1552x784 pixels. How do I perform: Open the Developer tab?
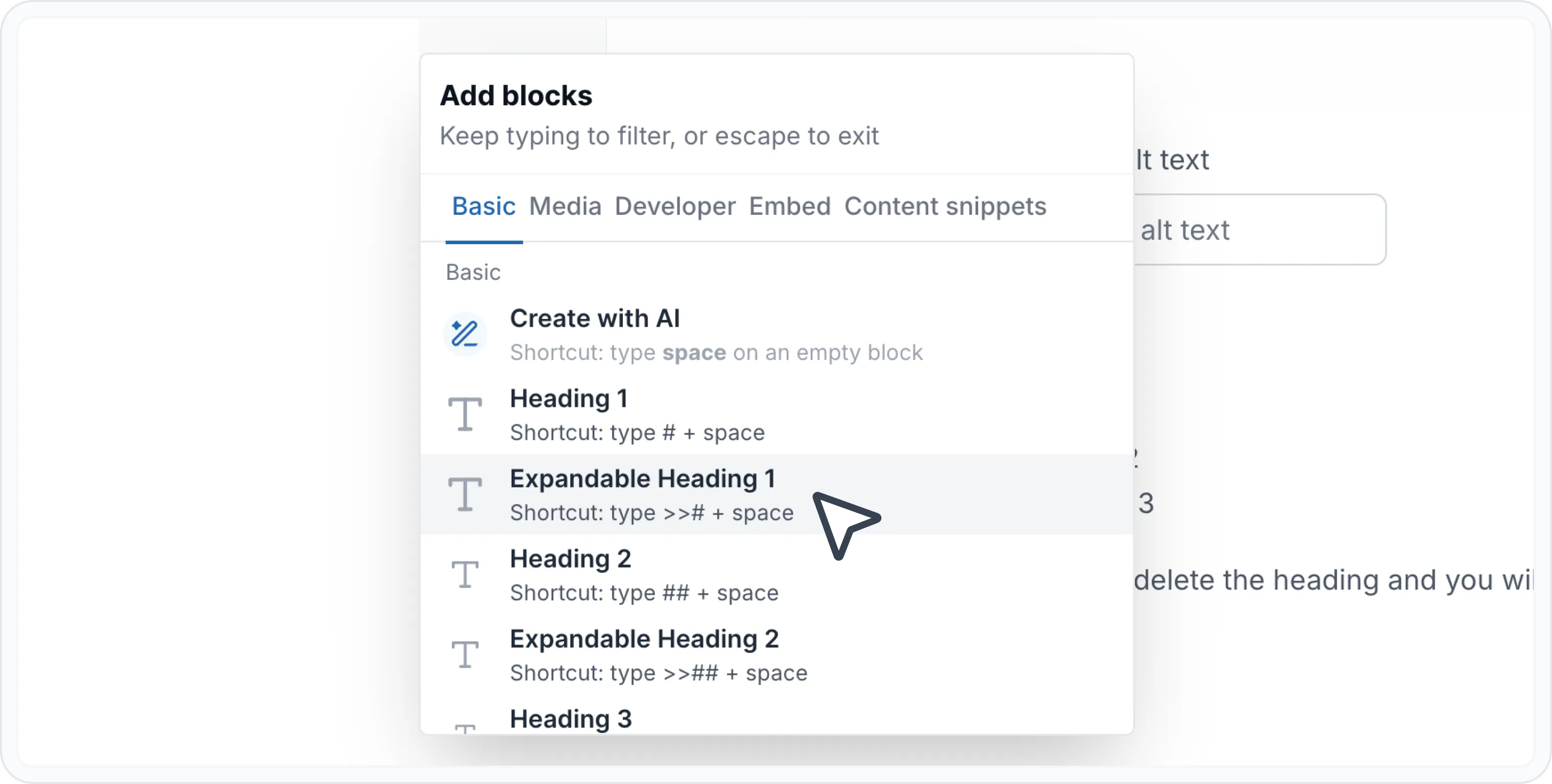pos(675,207)
